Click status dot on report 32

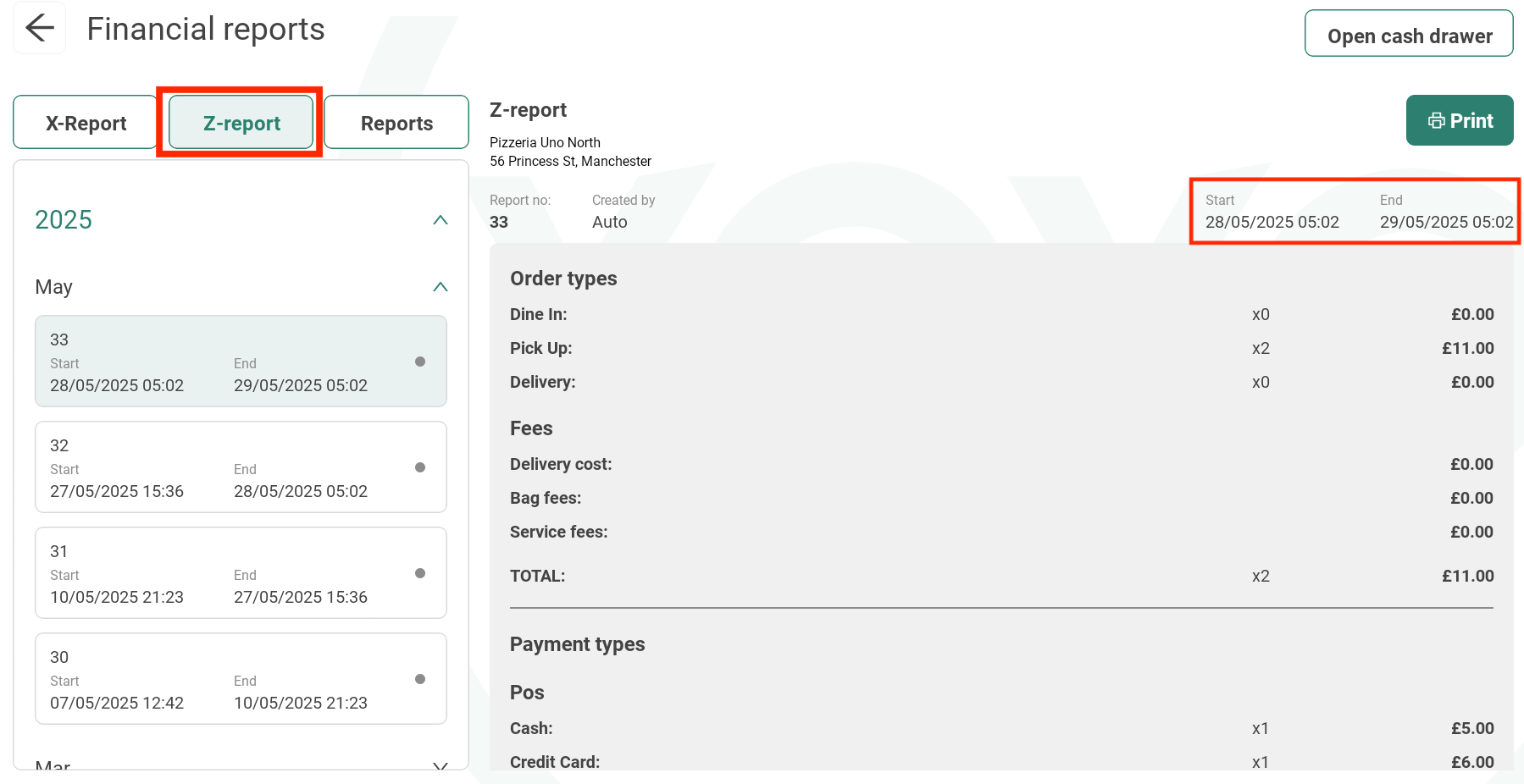pos(420,467)
